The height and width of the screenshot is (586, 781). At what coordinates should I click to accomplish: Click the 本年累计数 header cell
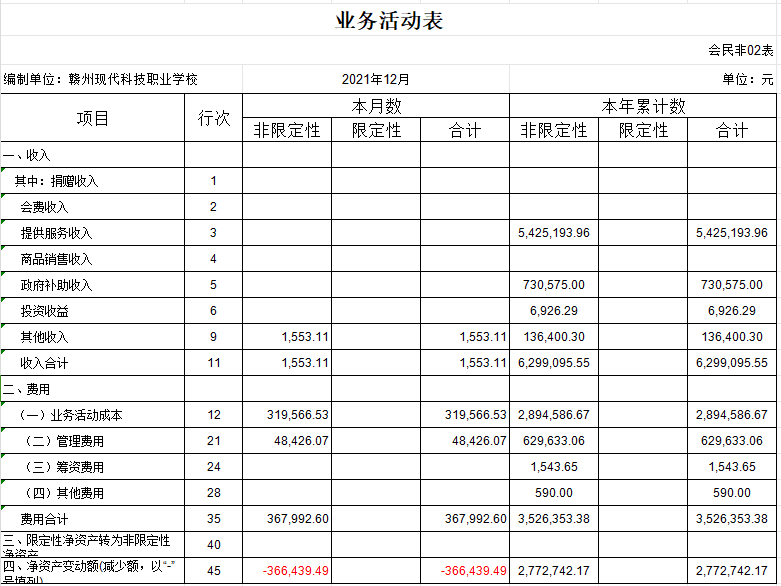tap(643, 106)
